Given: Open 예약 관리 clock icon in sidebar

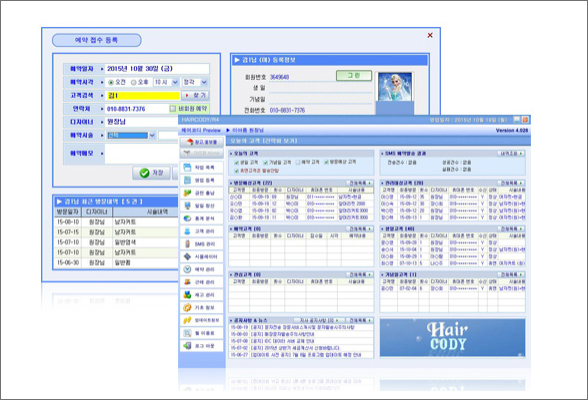Looking at the screenshot, I should (x=202, y=269).
